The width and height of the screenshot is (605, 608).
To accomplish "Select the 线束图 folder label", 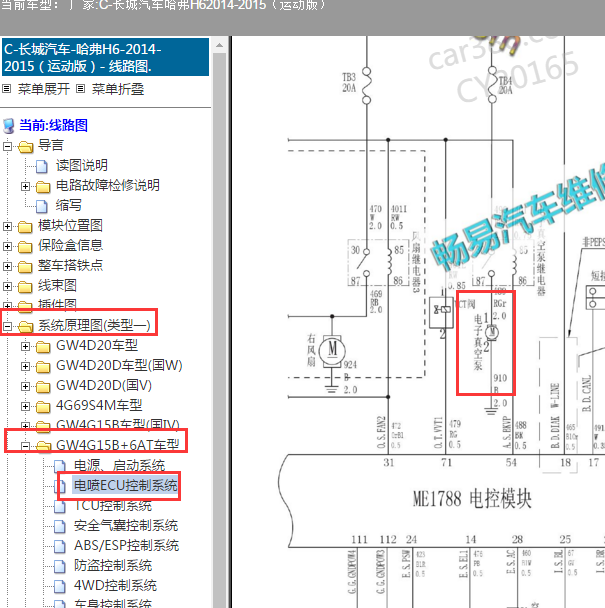I will tap(57, 286).
